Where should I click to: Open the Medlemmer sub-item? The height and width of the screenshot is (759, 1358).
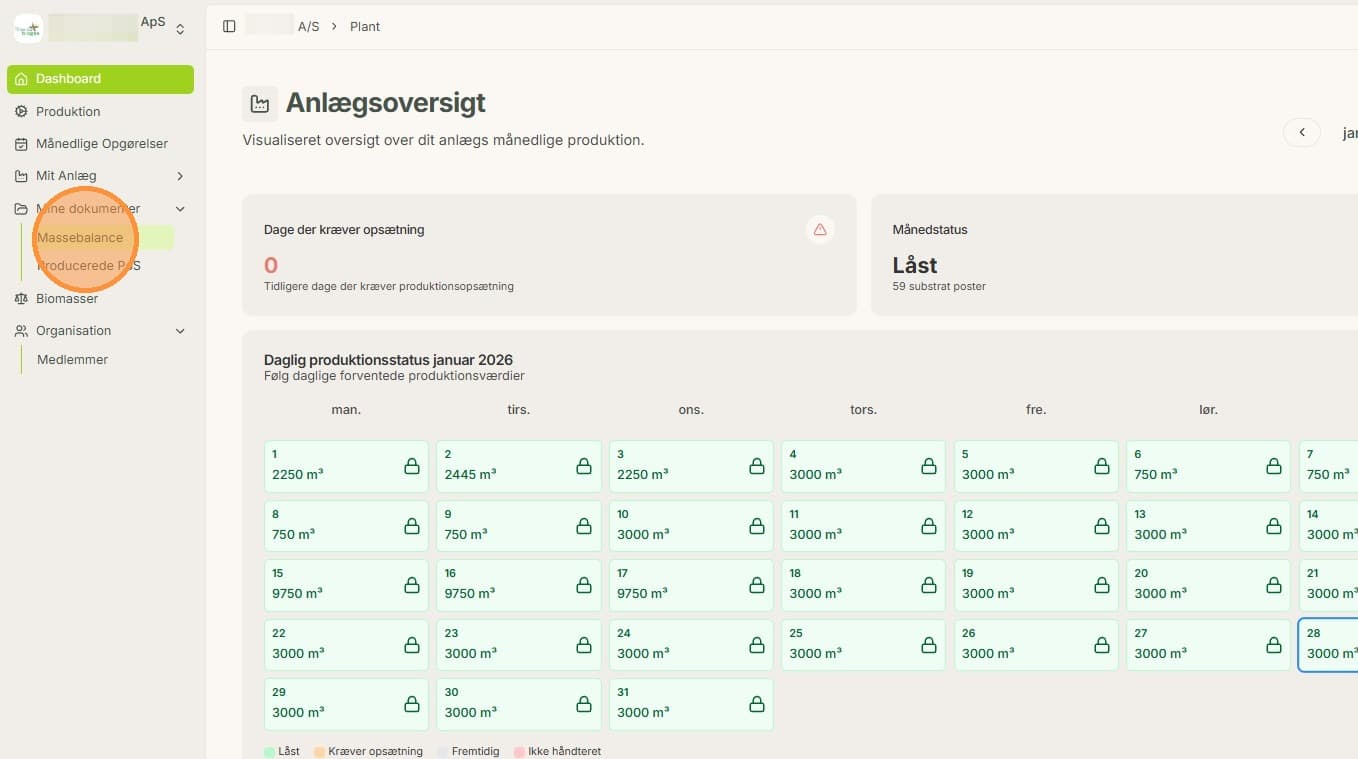[x=72, y=360]
